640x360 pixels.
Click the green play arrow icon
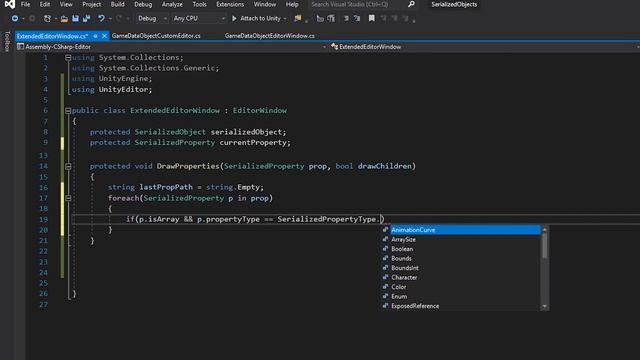pyautogui.click(x=234, y=18)
